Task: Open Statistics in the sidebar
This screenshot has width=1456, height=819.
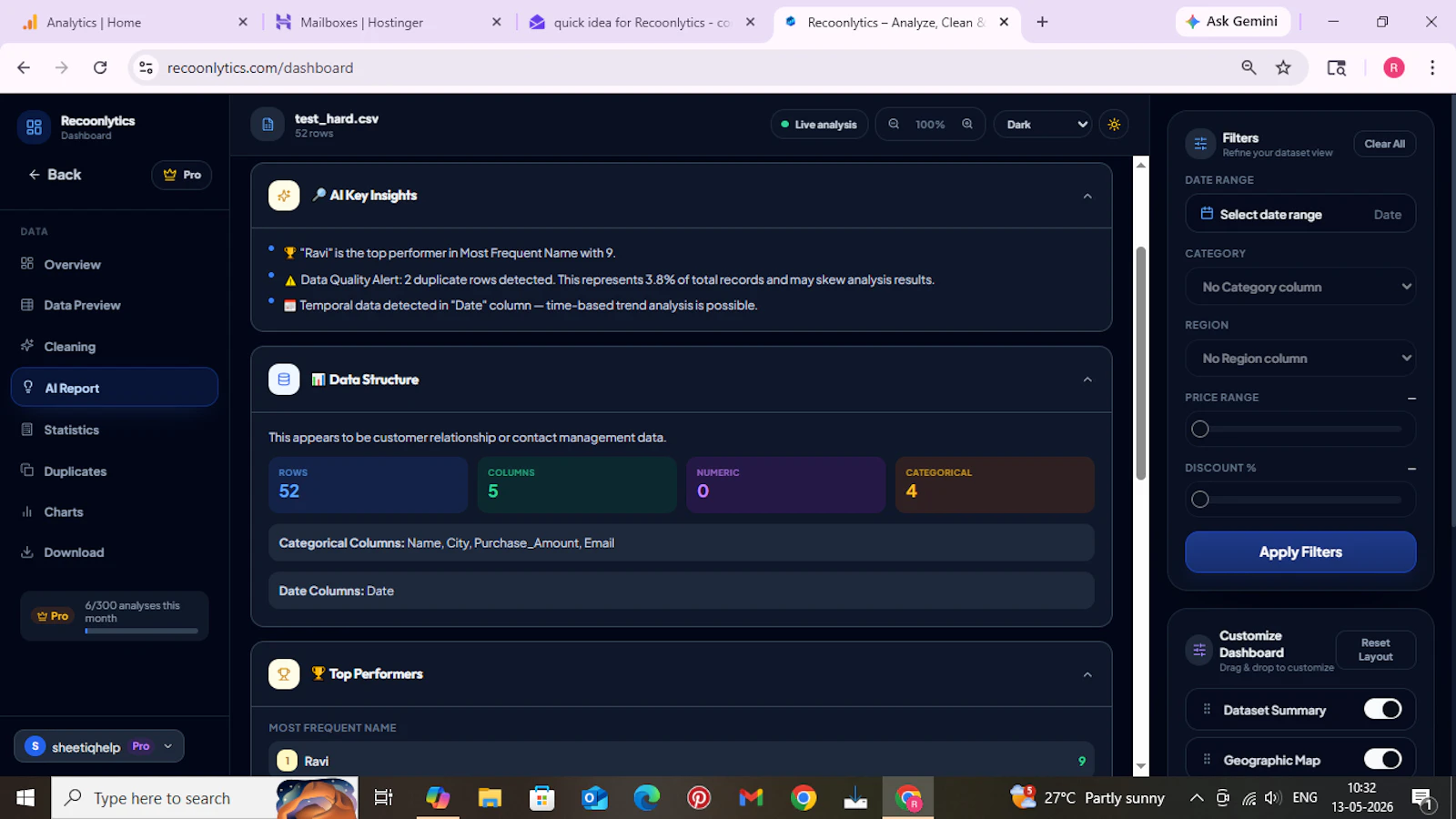Action: (x=115, y=430)
